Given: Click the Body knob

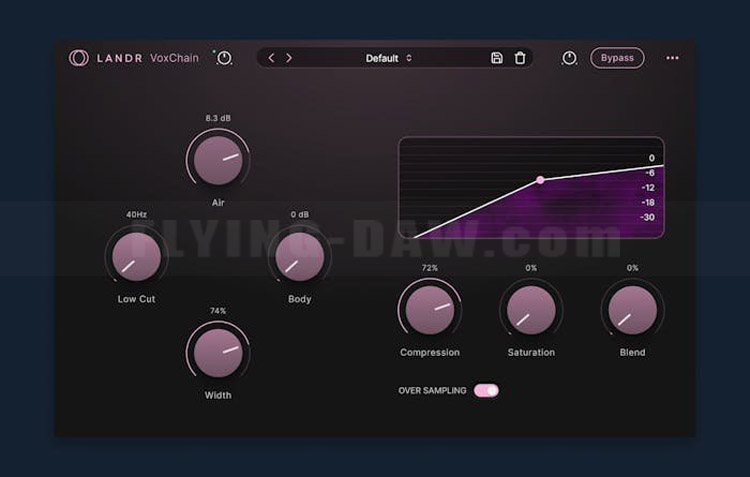Looking at the screenshot, I should tap(299, 256).
